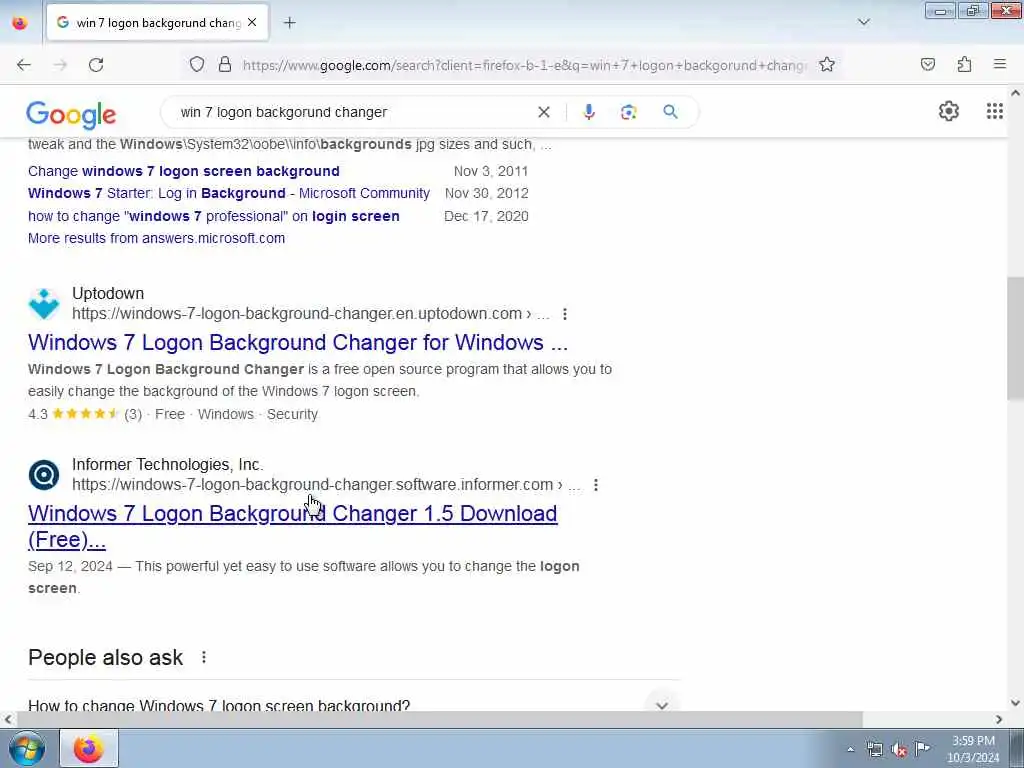
Task: Open a new tab with the plus button
Action: [289, 23]
